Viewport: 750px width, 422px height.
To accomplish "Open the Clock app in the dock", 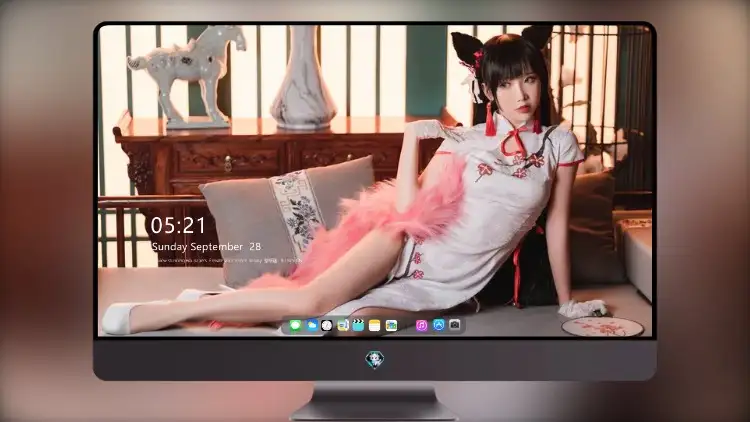I will pos(327,325).
